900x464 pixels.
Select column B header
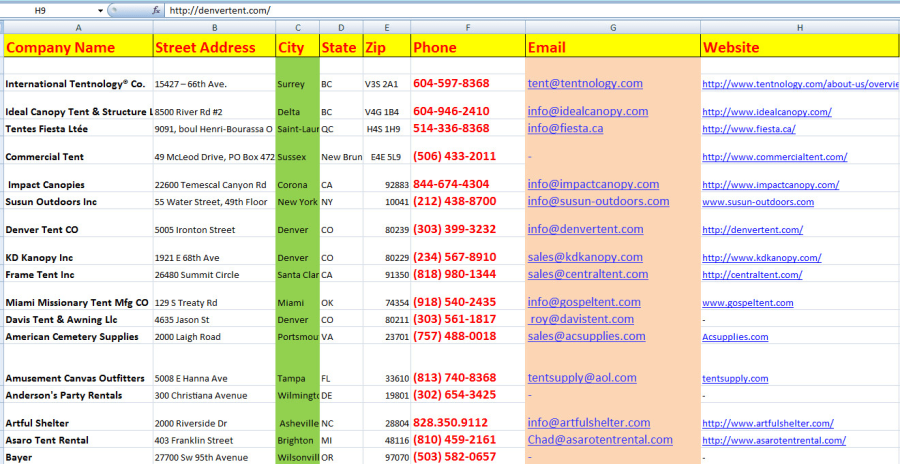tap(215, 28)
